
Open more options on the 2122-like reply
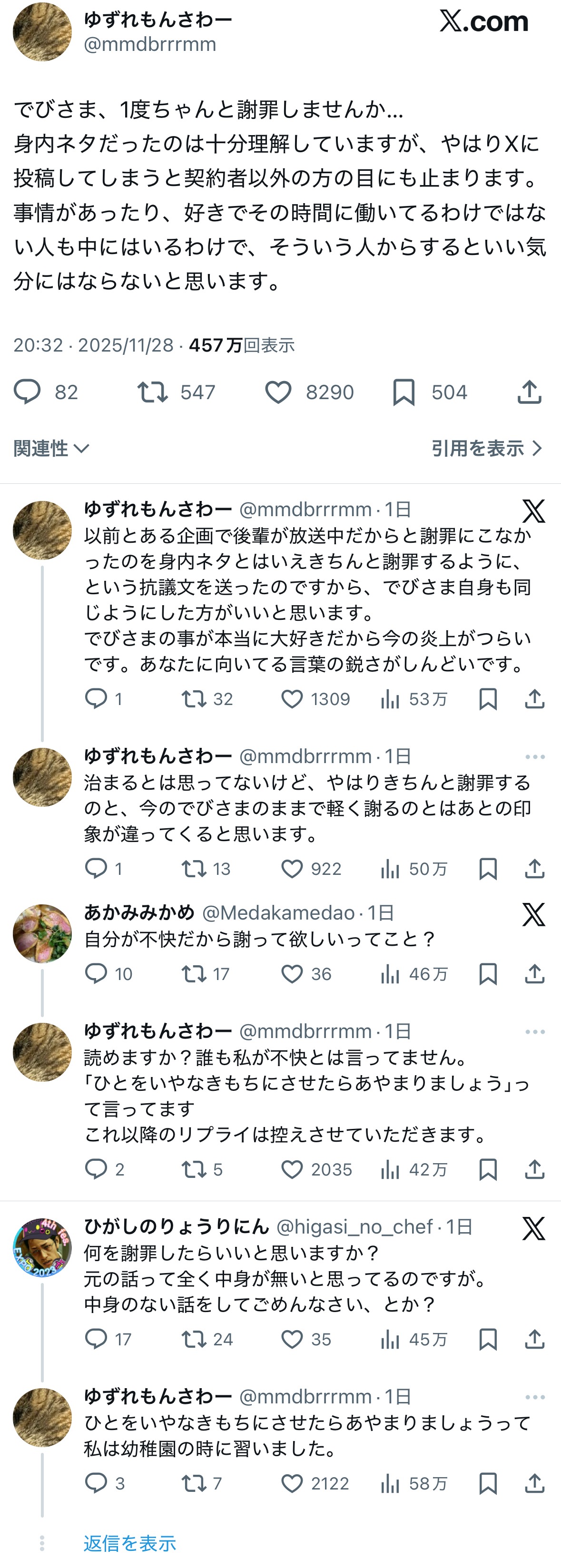(535, 1397)
